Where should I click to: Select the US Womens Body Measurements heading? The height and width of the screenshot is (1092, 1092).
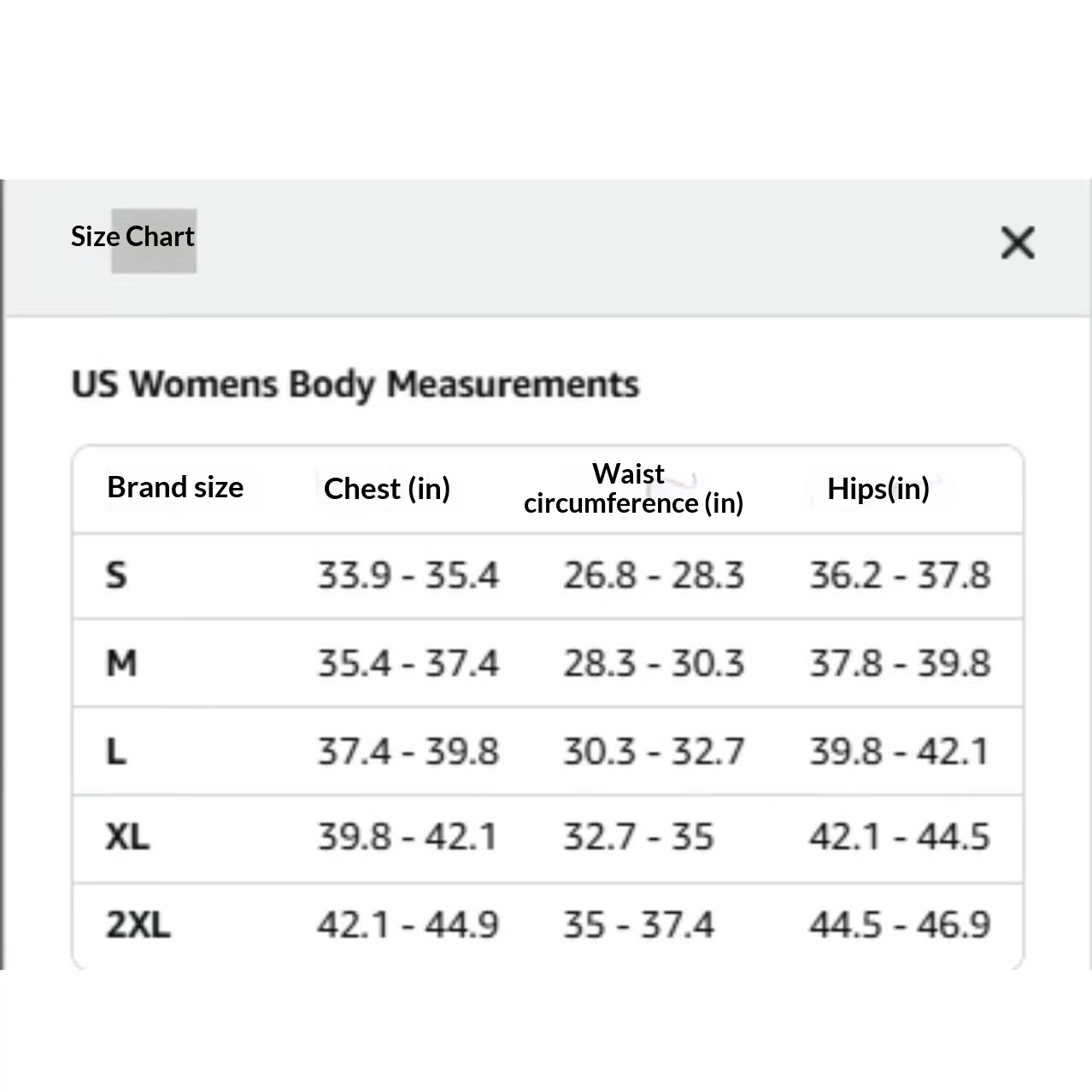click(x=355, y=385)
